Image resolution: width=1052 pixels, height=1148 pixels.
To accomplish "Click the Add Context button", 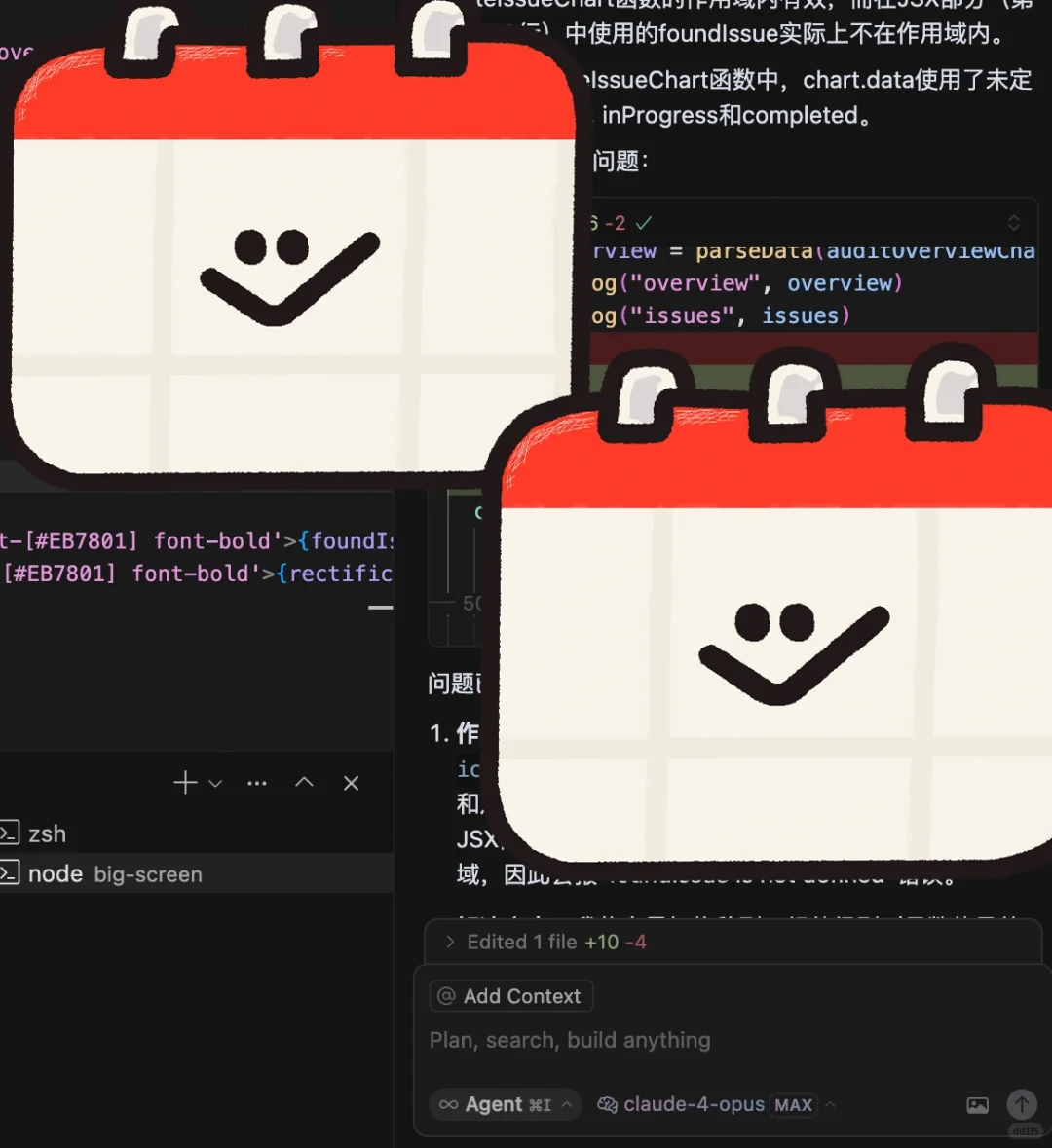I will 510,995.
